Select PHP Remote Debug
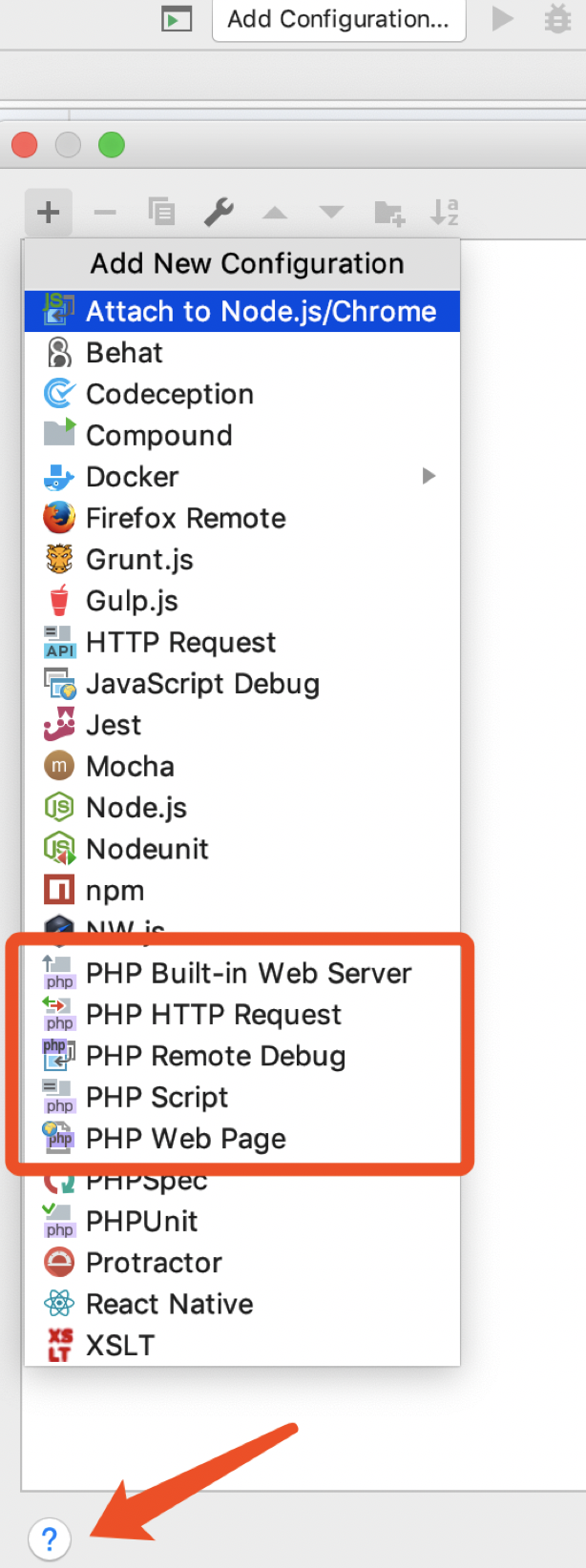586x1568 pixels. (242, 1056)
